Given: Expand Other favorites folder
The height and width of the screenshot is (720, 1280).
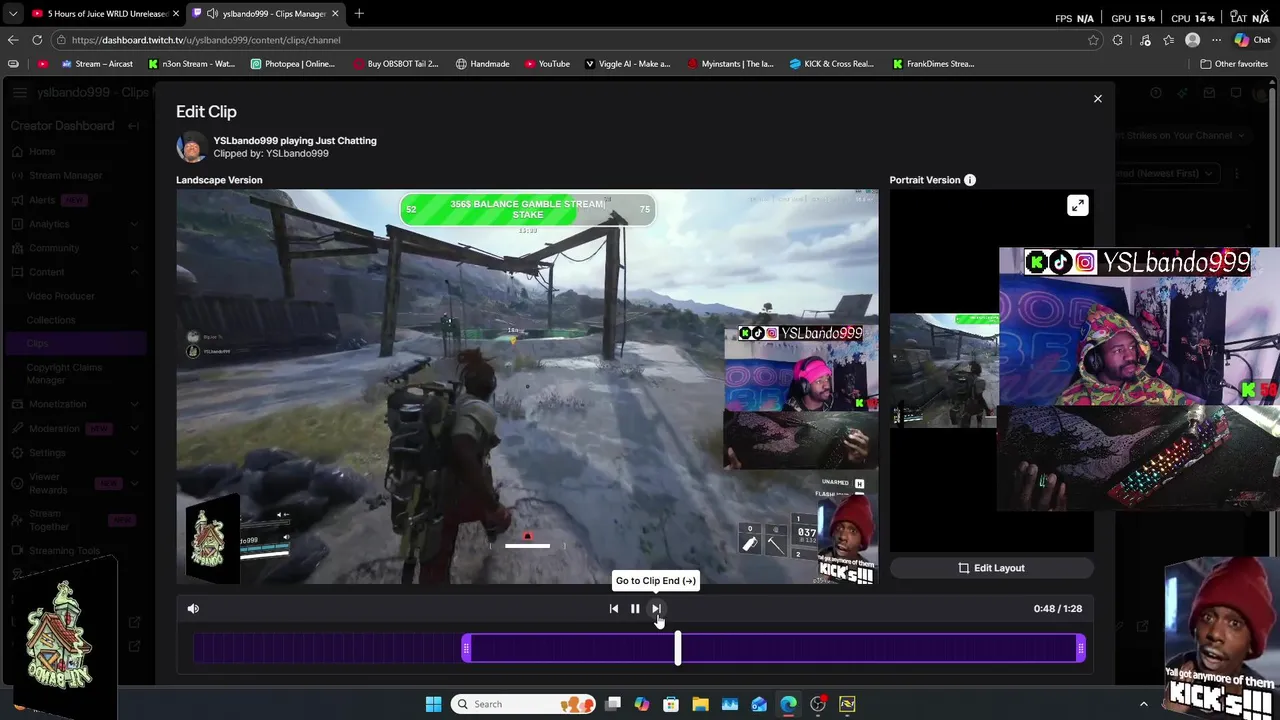Looking at the screenshot, I should tap(1234, 64).
